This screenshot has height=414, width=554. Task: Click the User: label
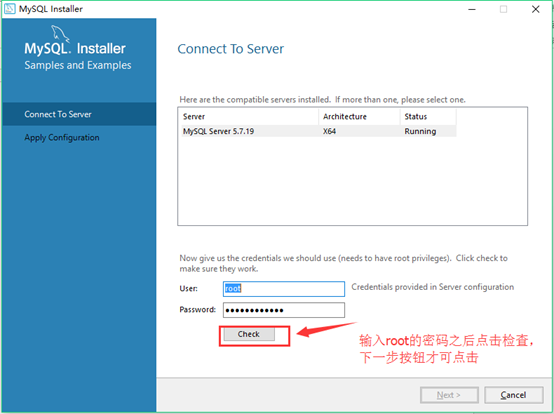(188, 289)
